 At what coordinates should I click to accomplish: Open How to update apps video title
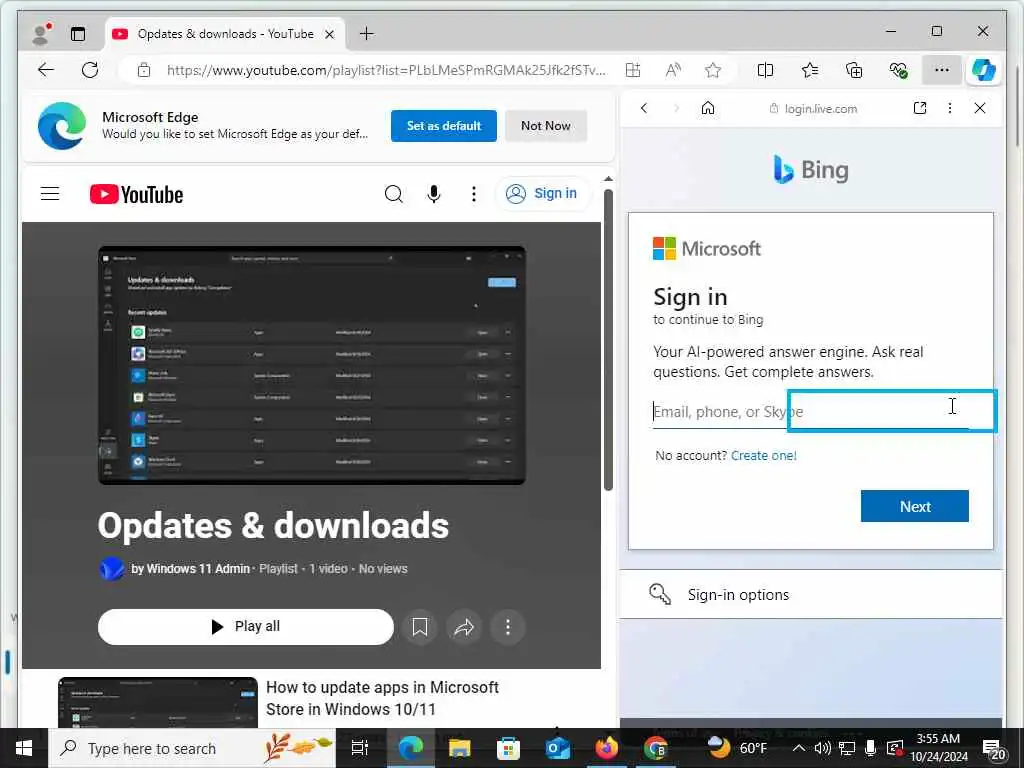pyautogui.click(x=382, y=698)
